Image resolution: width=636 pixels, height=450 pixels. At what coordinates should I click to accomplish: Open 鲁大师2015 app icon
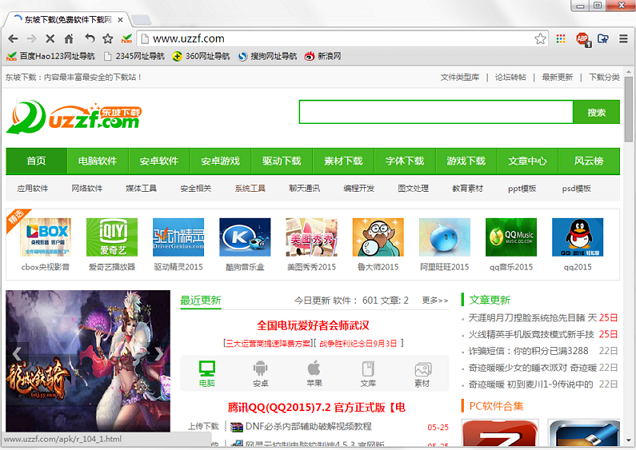[378, 237]
